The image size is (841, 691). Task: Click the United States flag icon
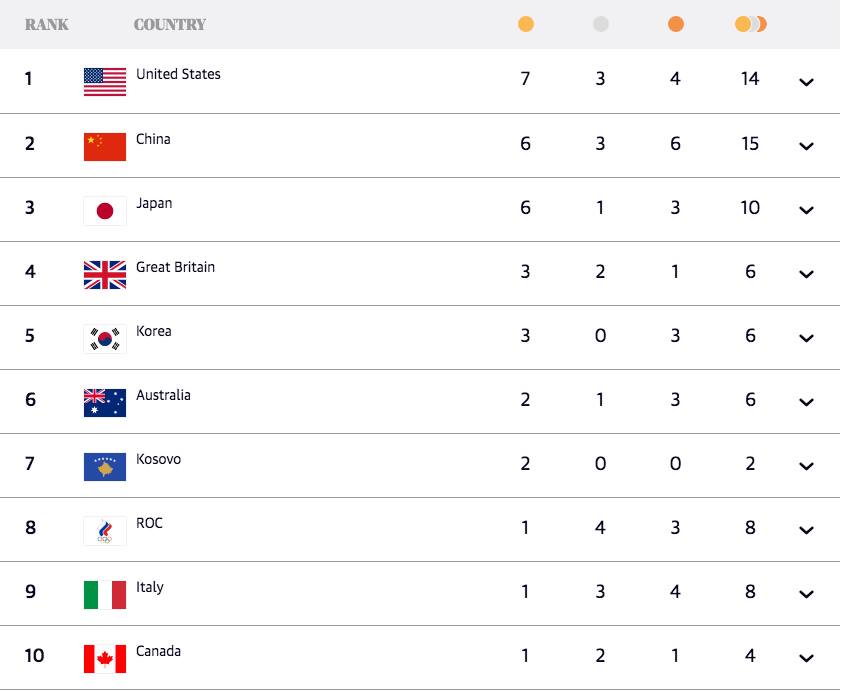(105, 82)
